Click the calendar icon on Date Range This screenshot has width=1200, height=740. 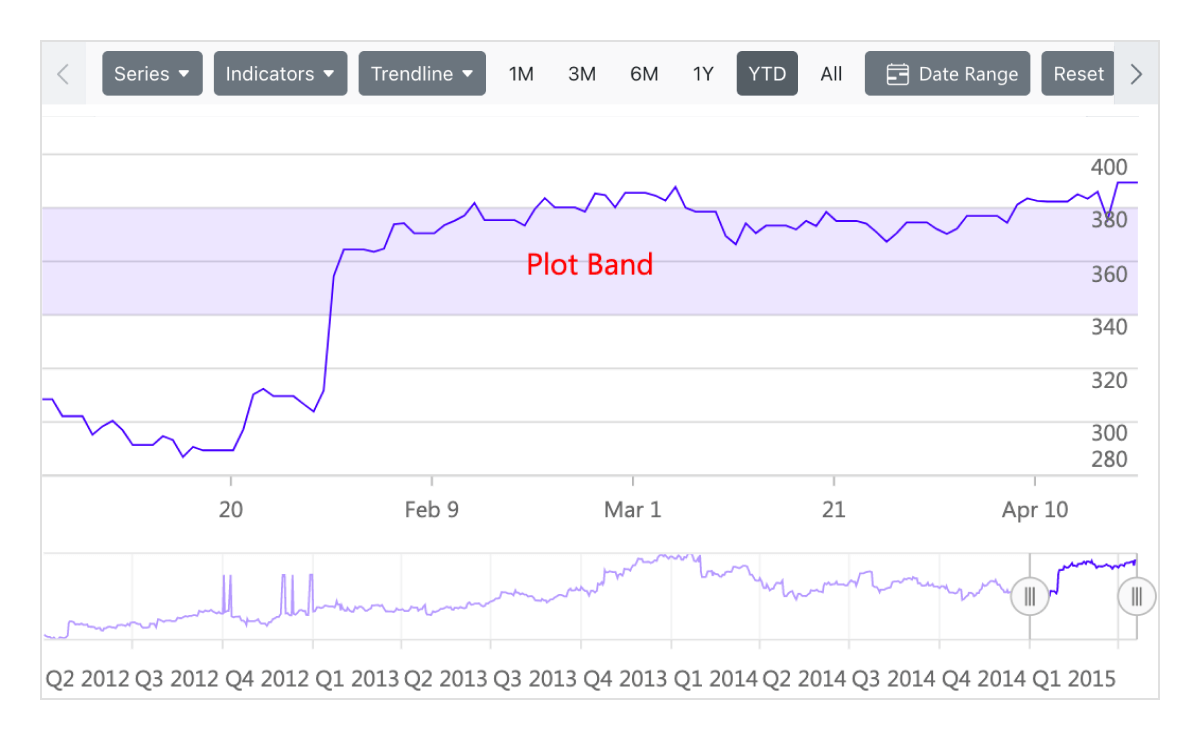point(898,74)
